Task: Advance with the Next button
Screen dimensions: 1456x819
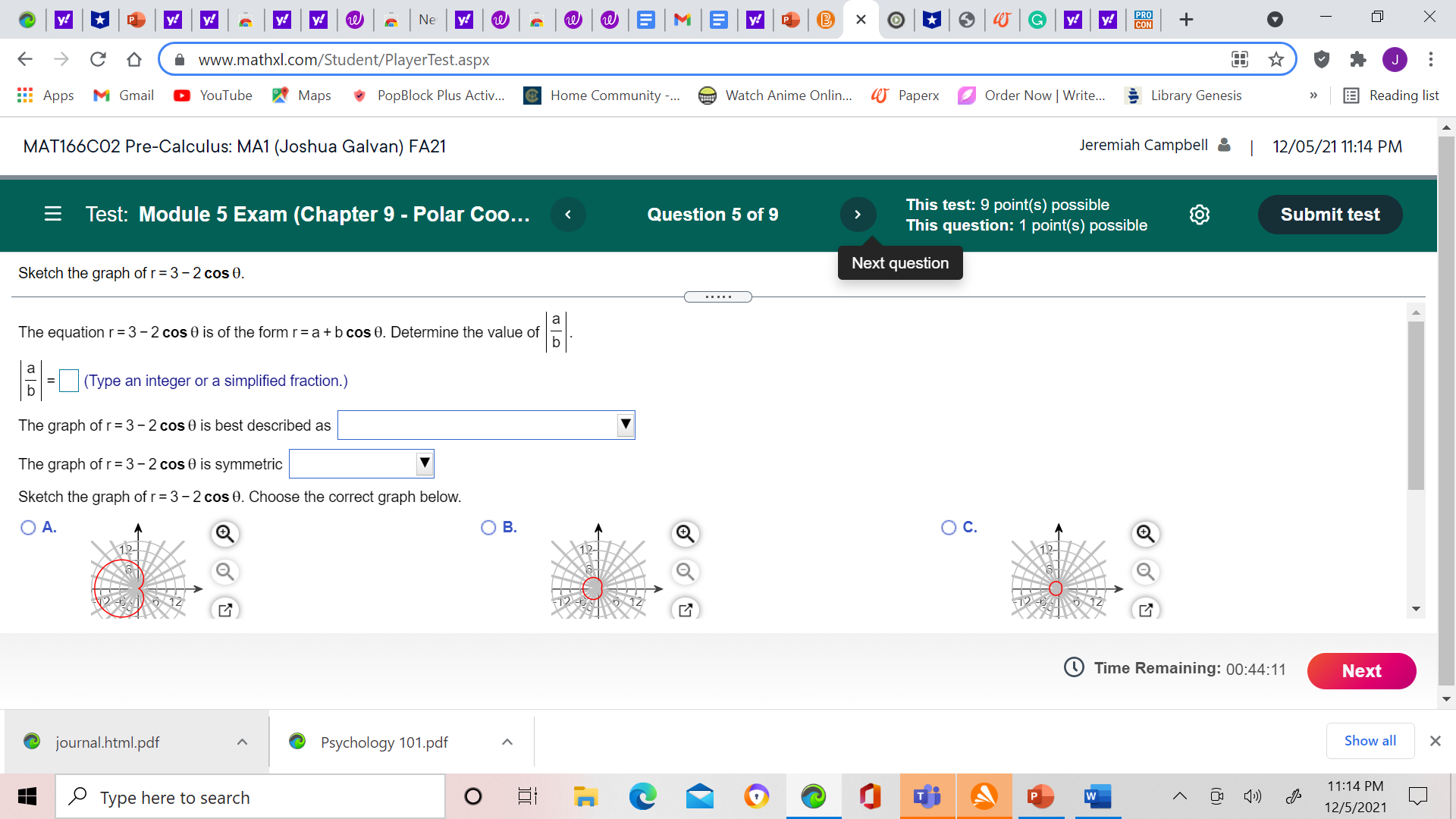Action: click(x=1361, y=670)
